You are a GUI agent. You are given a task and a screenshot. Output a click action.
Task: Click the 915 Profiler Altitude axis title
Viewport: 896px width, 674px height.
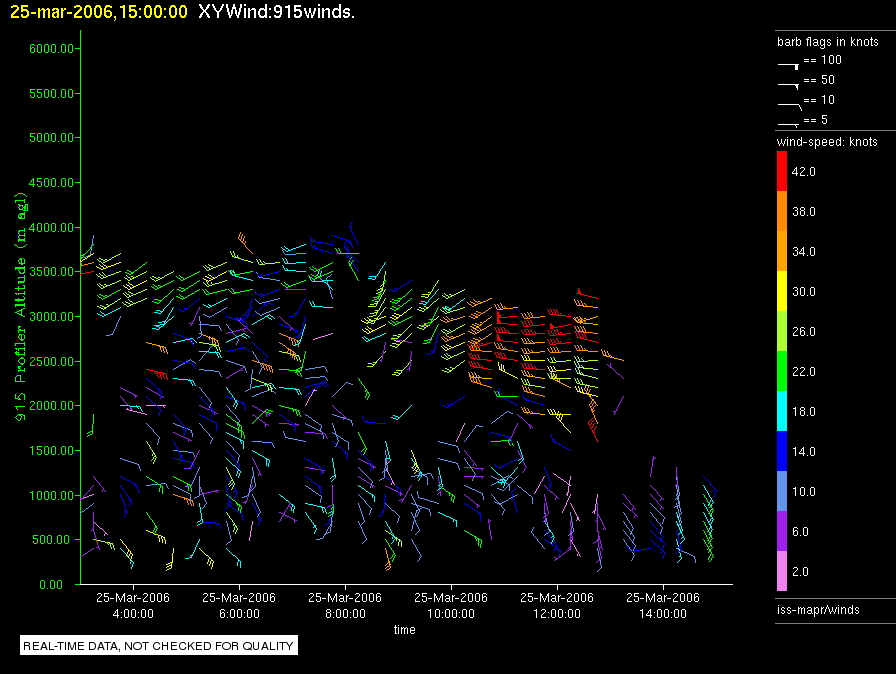coord(20,315)
